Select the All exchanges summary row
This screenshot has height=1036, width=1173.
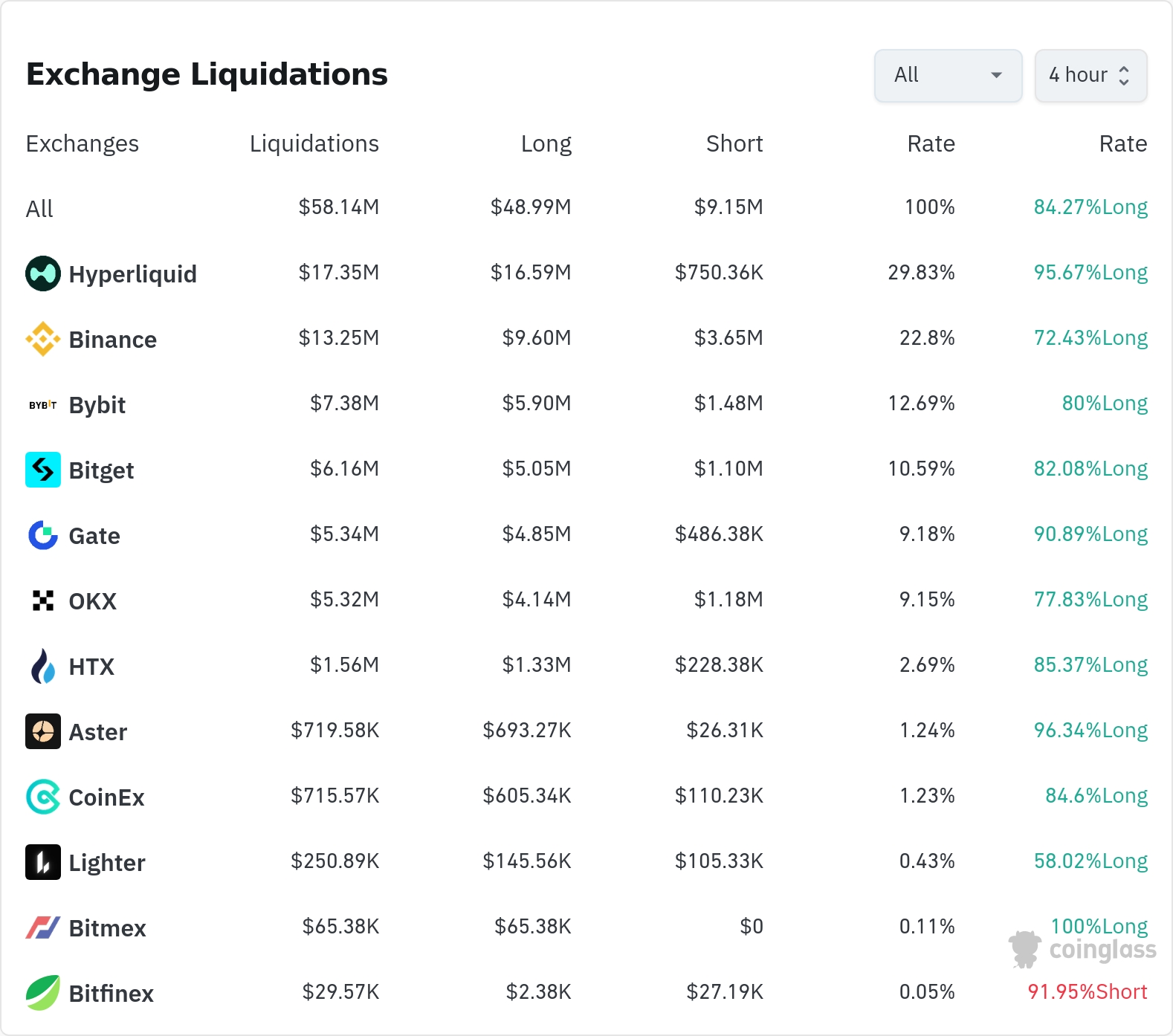coord(40,209)
